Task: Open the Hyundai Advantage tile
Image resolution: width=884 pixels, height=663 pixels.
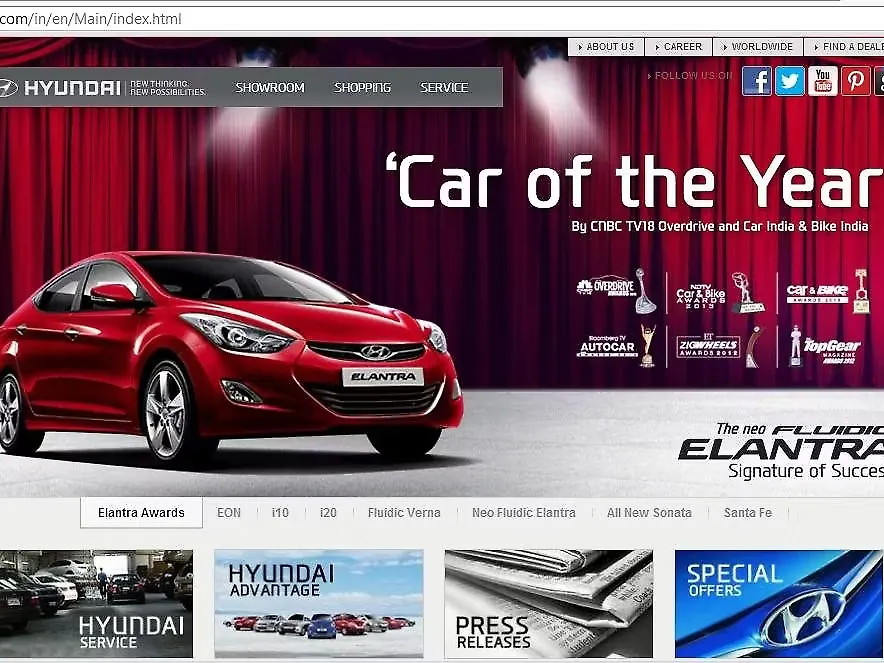Action: [x=319, y=604]
